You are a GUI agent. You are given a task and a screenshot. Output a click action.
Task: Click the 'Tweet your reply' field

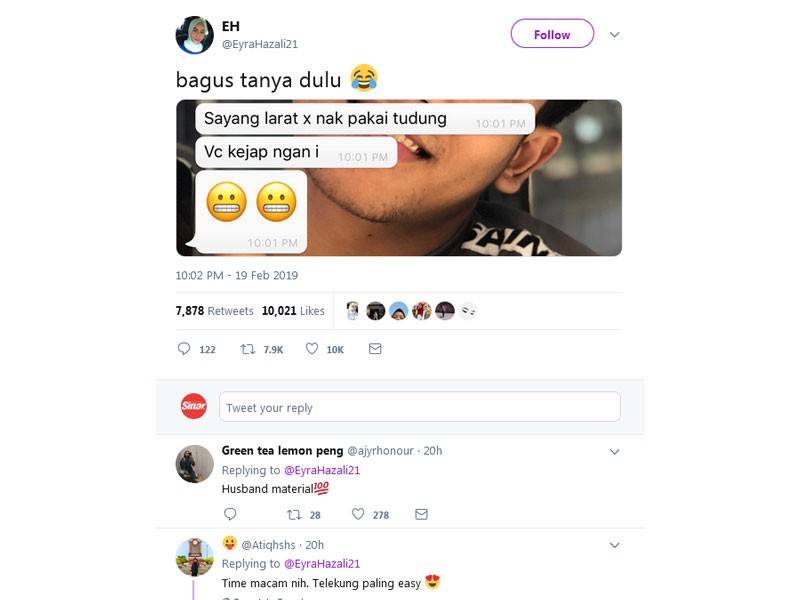[x=419, y=407]
